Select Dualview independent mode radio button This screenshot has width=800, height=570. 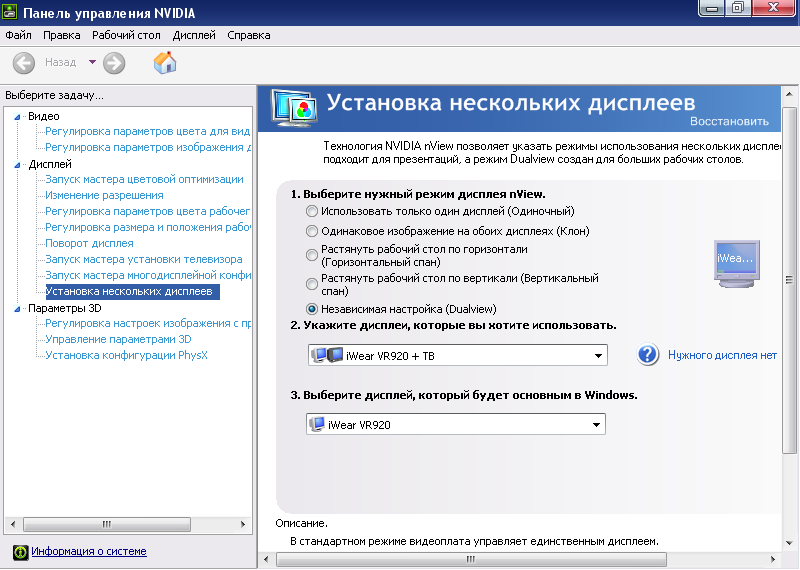point(311,309)
